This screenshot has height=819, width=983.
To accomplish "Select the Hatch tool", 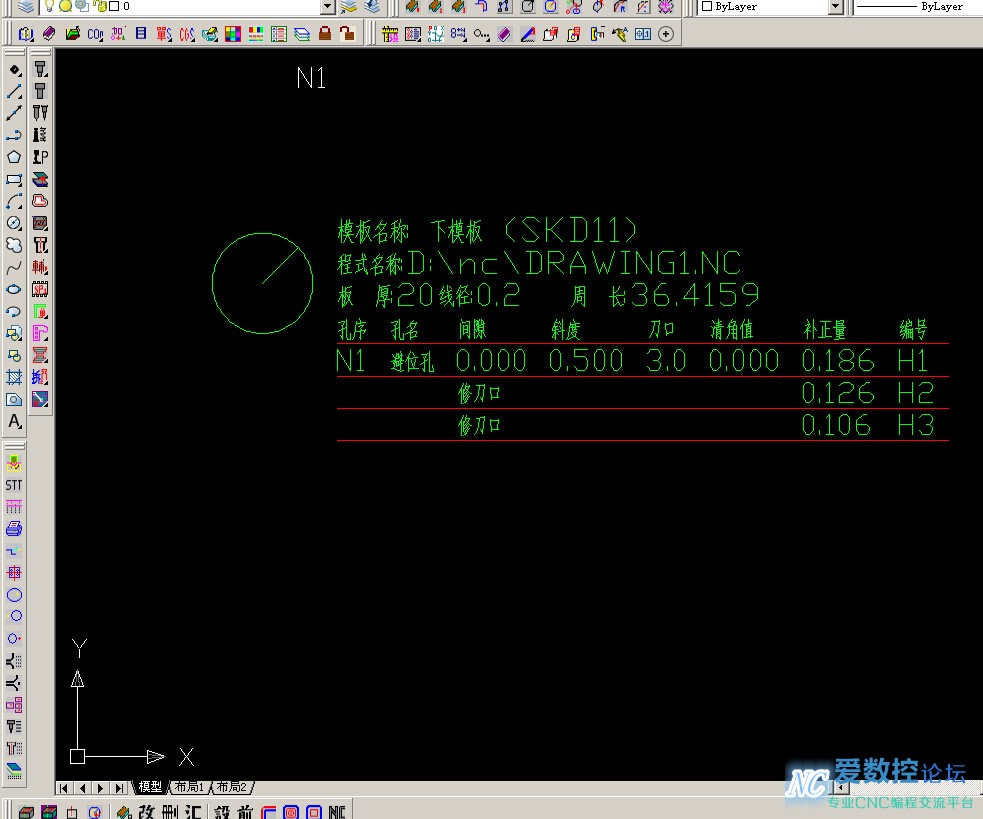I will (x=14, y=377).
